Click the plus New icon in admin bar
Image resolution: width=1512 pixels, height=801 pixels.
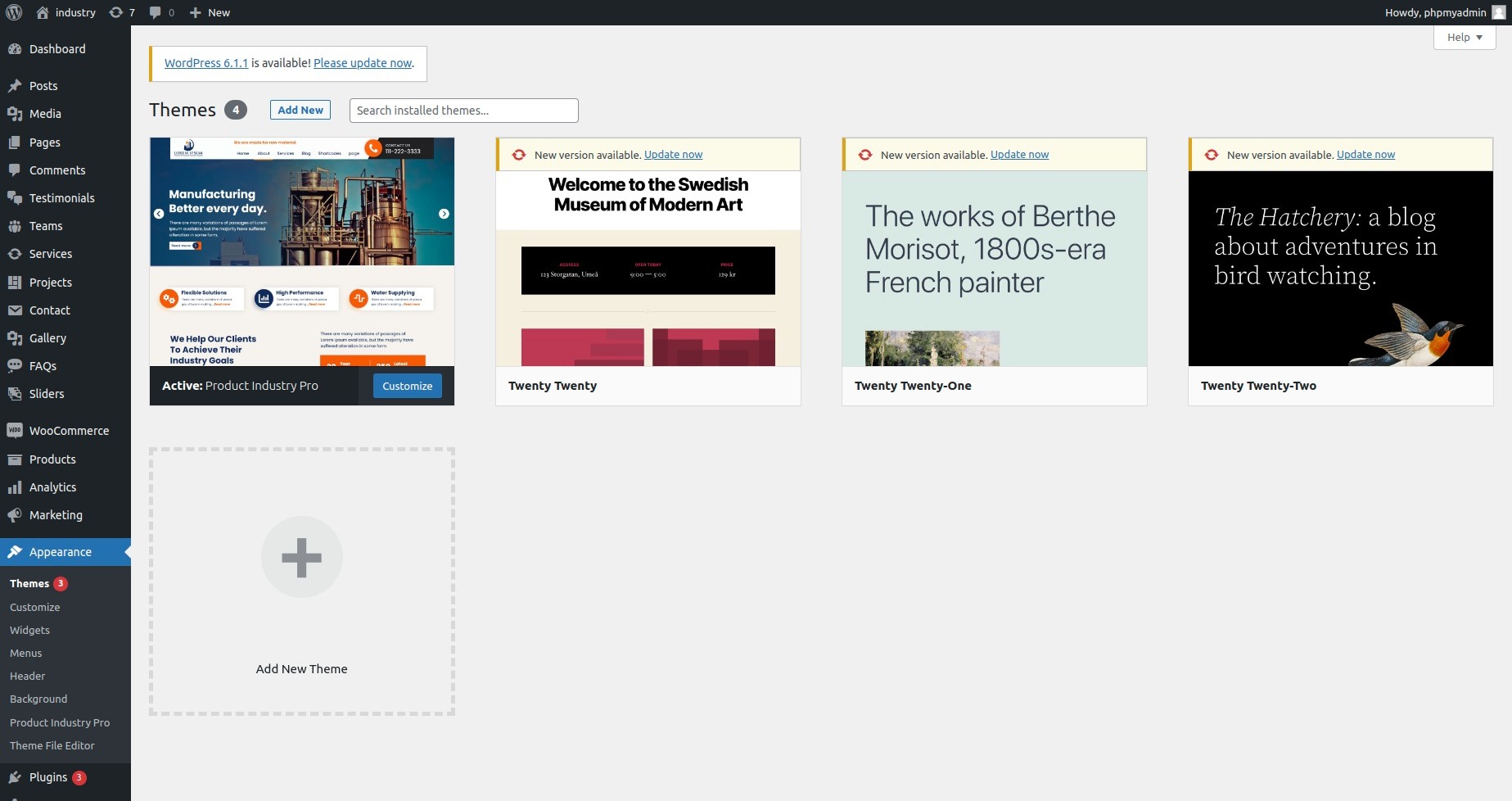click(195, 12)
